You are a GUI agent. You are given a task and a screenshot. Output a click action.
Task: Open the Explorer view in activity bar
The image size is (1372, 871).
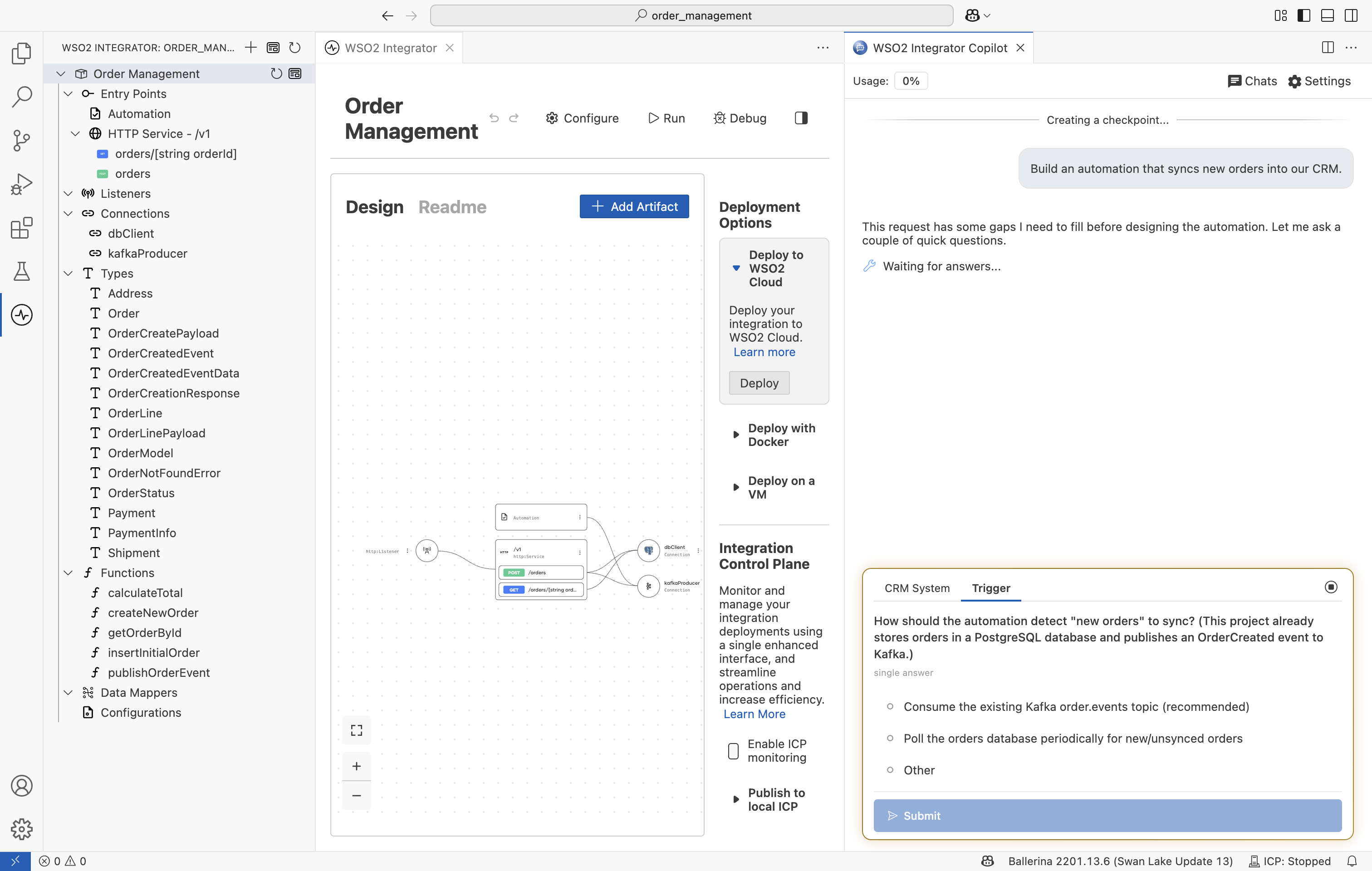22,53
